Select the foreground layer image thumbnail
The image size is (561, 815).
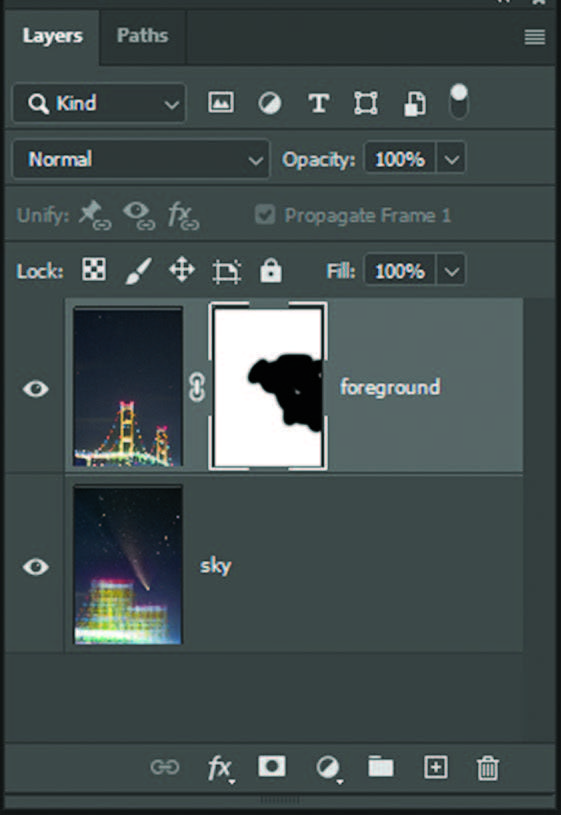(x=128, y=387)
